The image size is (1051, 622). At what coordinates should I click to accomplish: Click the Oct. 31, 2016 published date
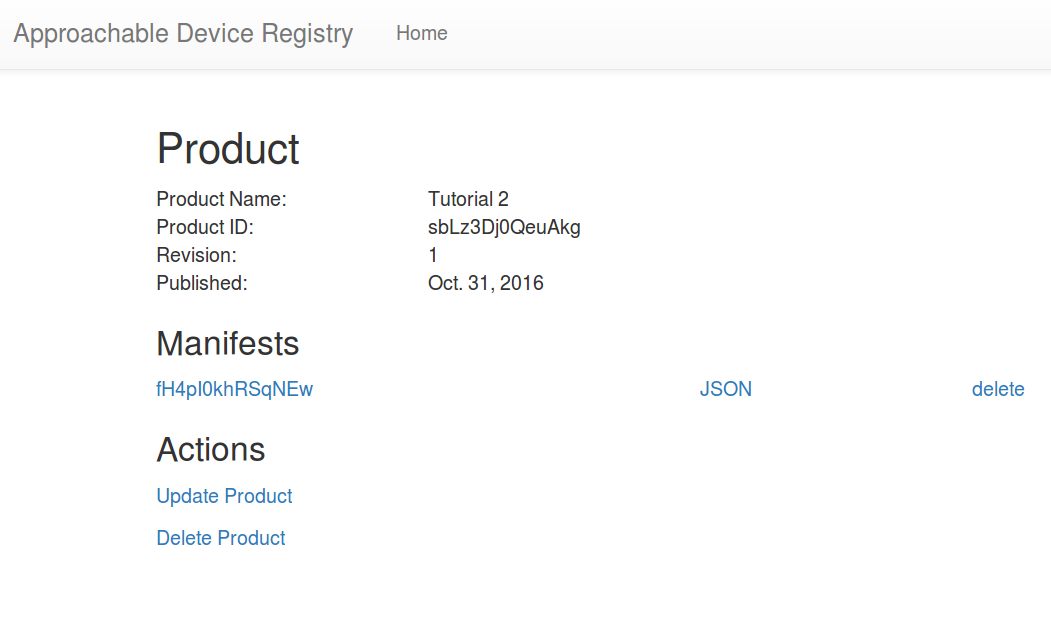point(485,283)
